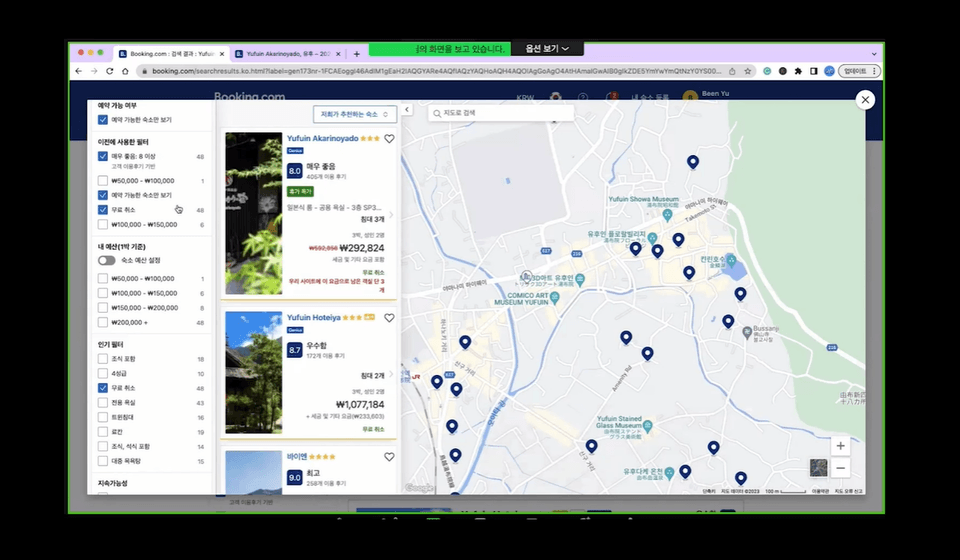The image size is (960, 560).
Task: Open the 옵션 보기 screen-share options menu
Action: [x=547, y=48]
